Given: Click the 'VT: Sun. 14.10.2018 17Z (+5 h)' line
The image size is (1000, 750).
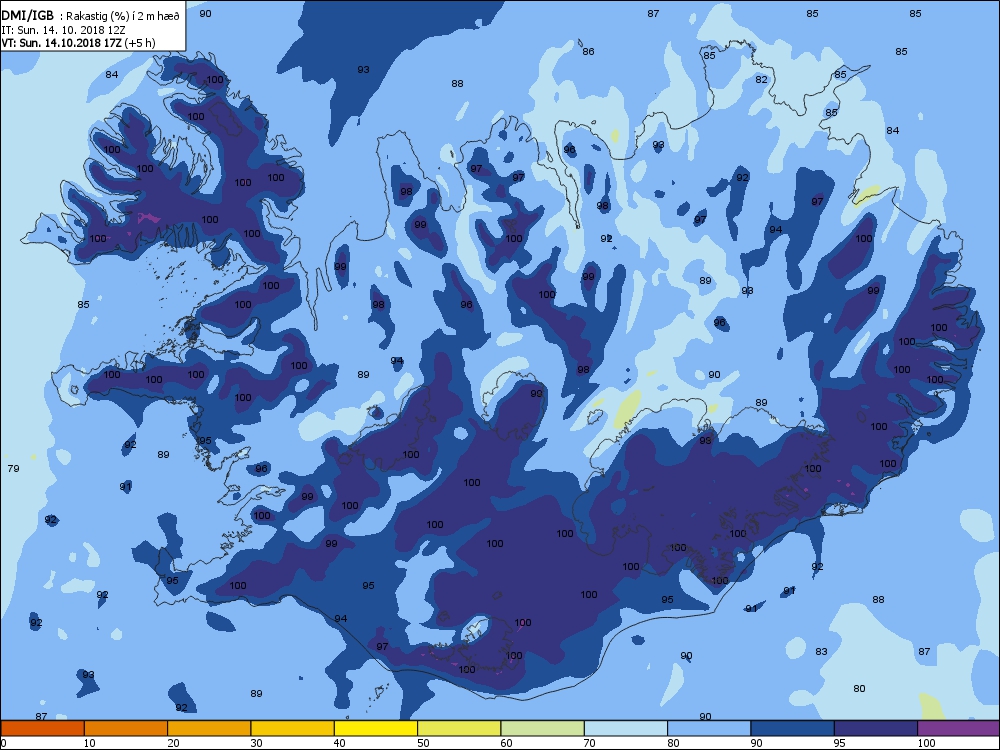Looking at the screenshot, I should 78,43.
